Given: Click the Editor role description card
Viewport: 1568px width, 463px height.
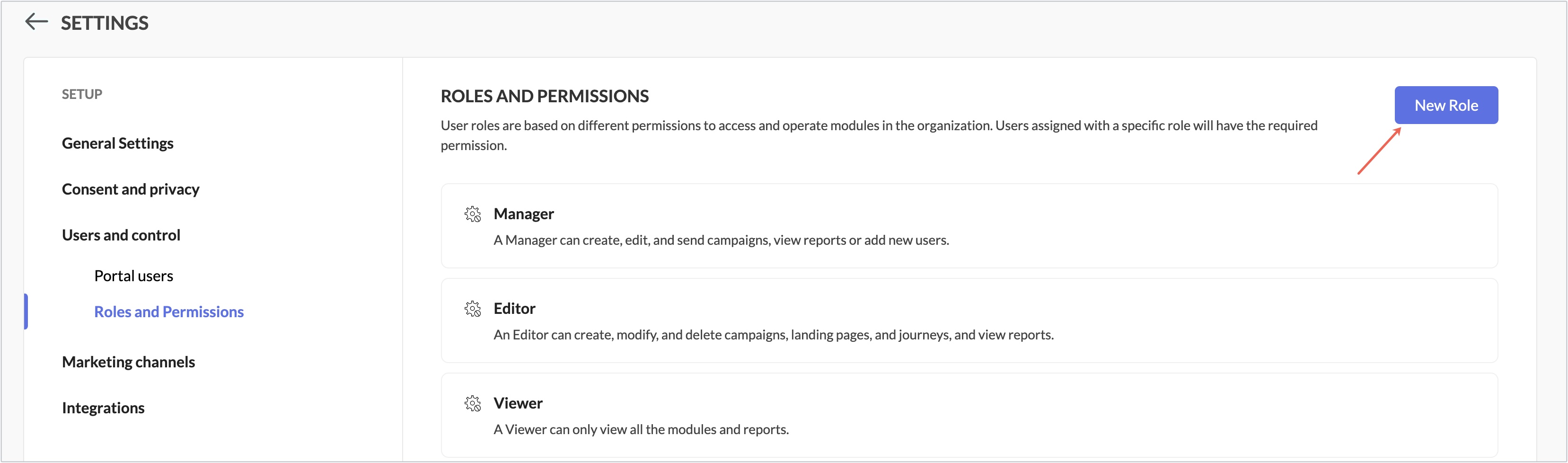Looking at the screenshot, I should click(969, 321).
